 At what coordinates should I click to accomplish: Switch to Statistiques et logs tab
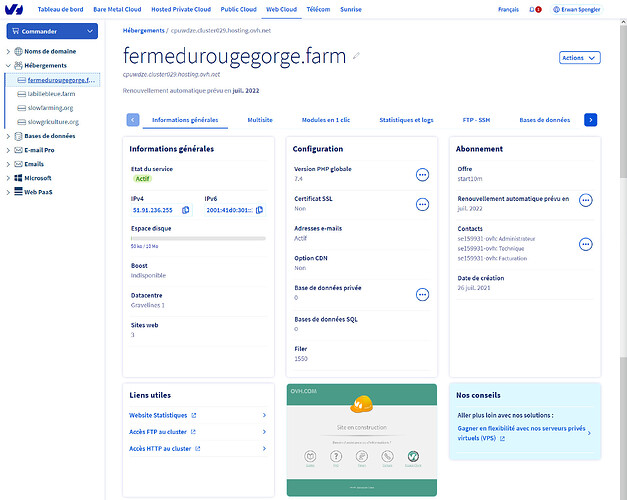click(x=406, y=120)
